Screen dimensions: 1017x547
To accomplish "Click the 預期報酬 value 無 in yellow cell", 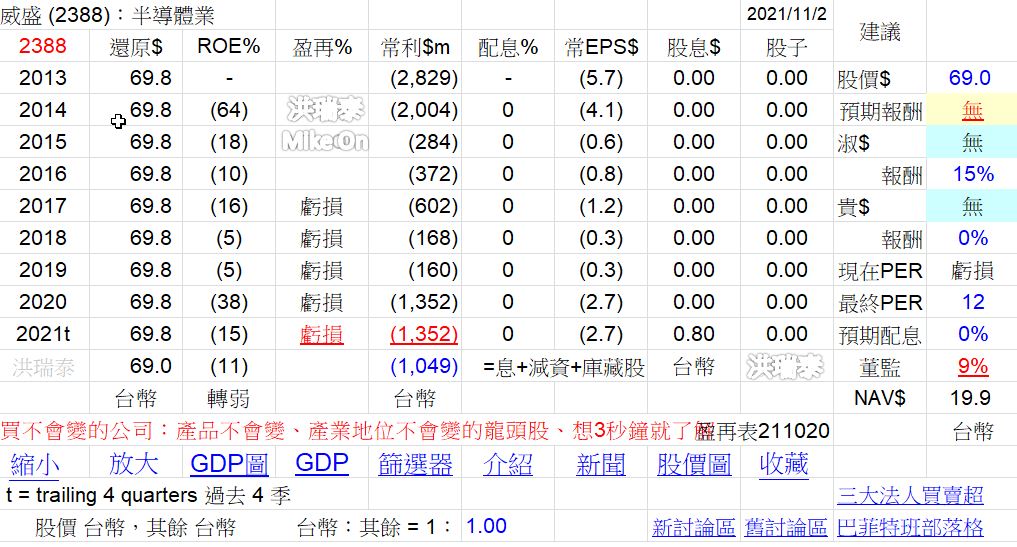I will [972, 111].
